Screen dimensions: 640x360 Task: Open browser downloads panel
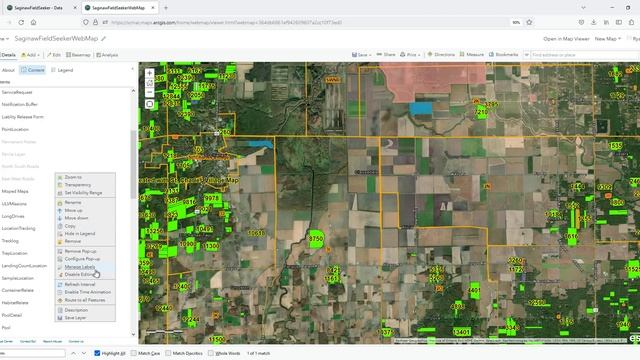tap(594, 22)
